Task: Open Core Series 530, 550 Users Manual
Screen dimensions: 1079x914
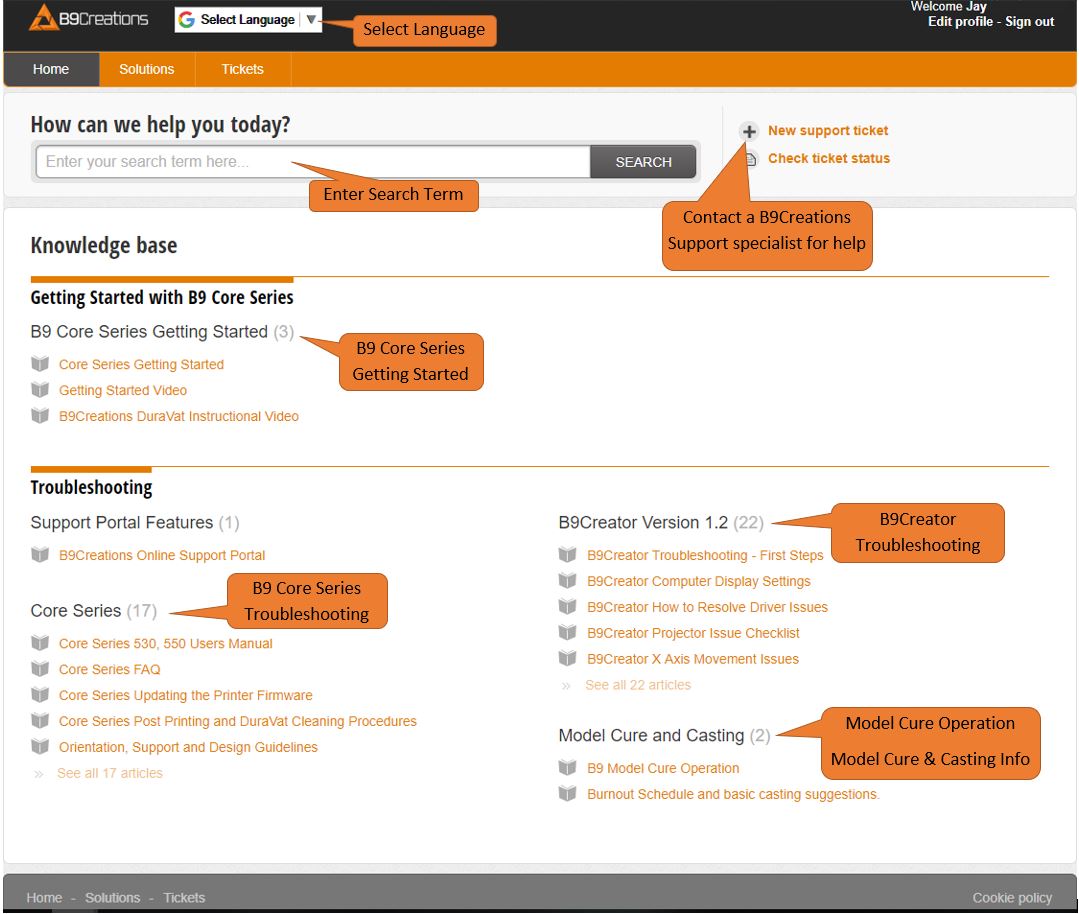Action: pos(165,644)
